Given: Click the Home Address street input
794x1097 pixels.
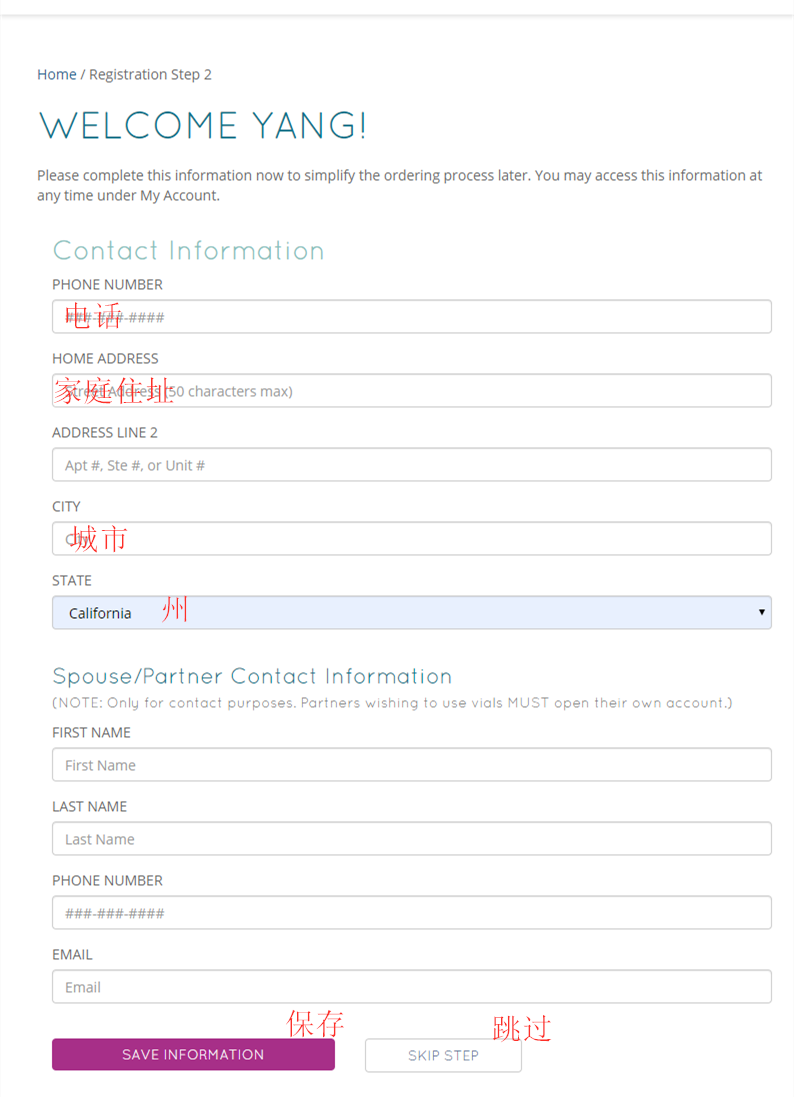Looking at the screenshot, I should [411, 391].
